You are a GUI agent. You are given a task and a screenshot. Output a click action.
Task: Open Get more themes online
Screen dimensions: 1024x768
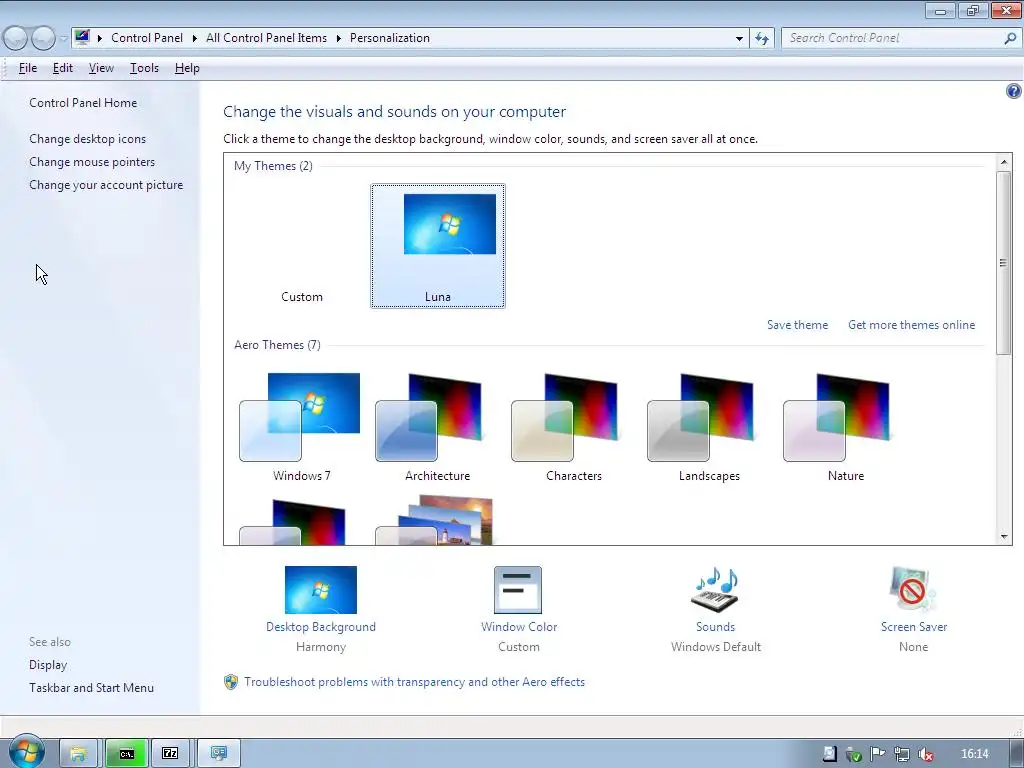click(x=911, y=325)
